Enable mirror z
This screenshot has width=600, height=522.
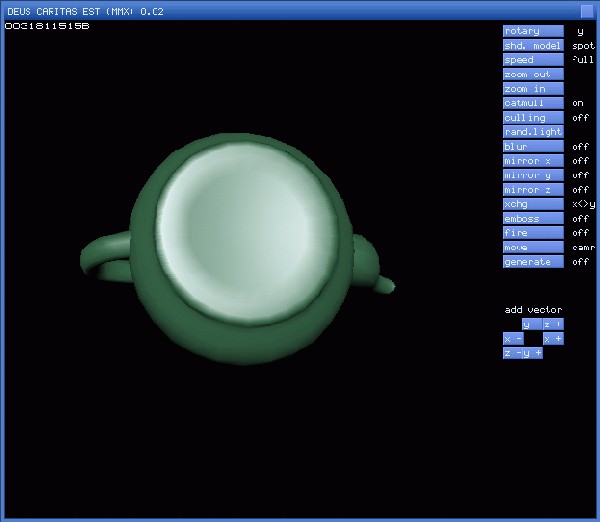click(533, 190)
